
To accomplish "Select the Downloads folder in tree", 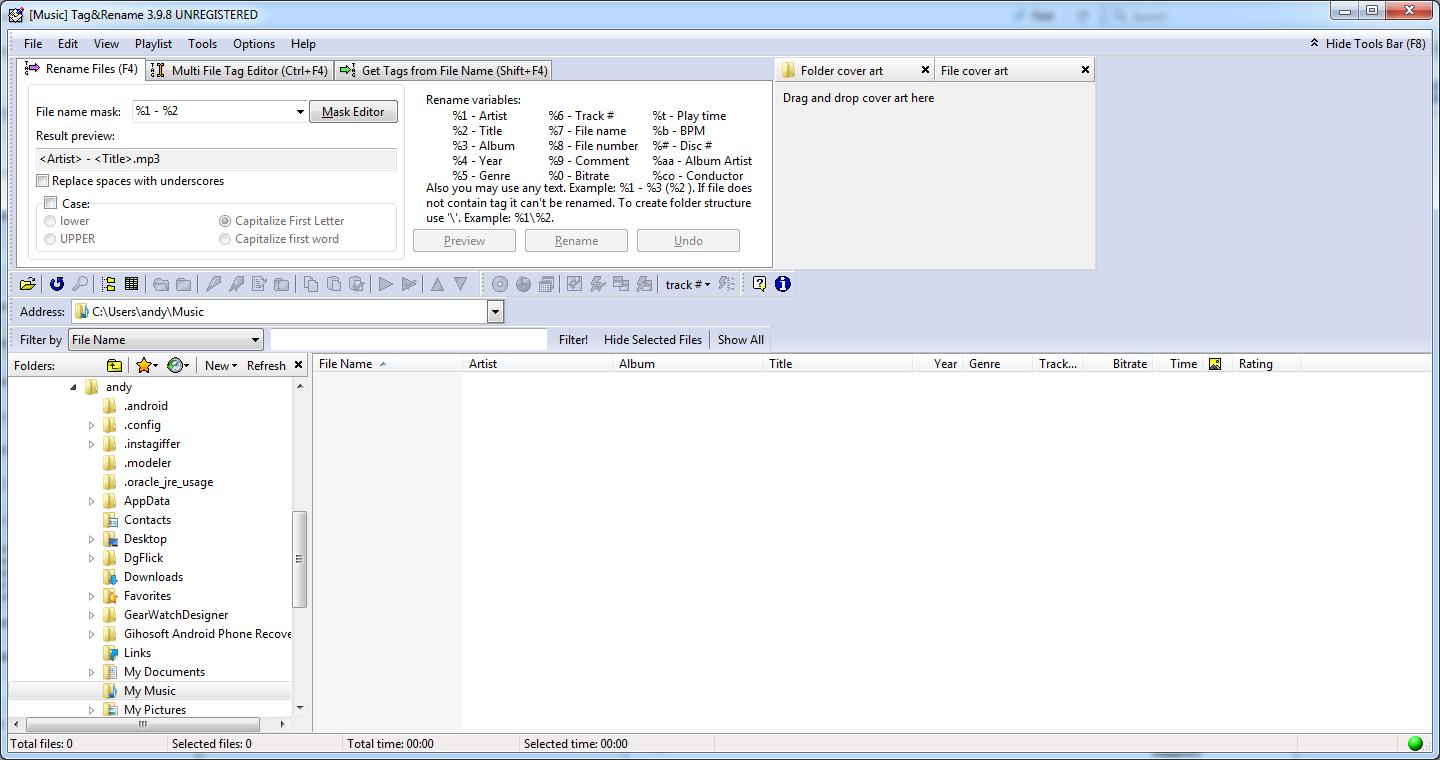I will tap(153, 577).
